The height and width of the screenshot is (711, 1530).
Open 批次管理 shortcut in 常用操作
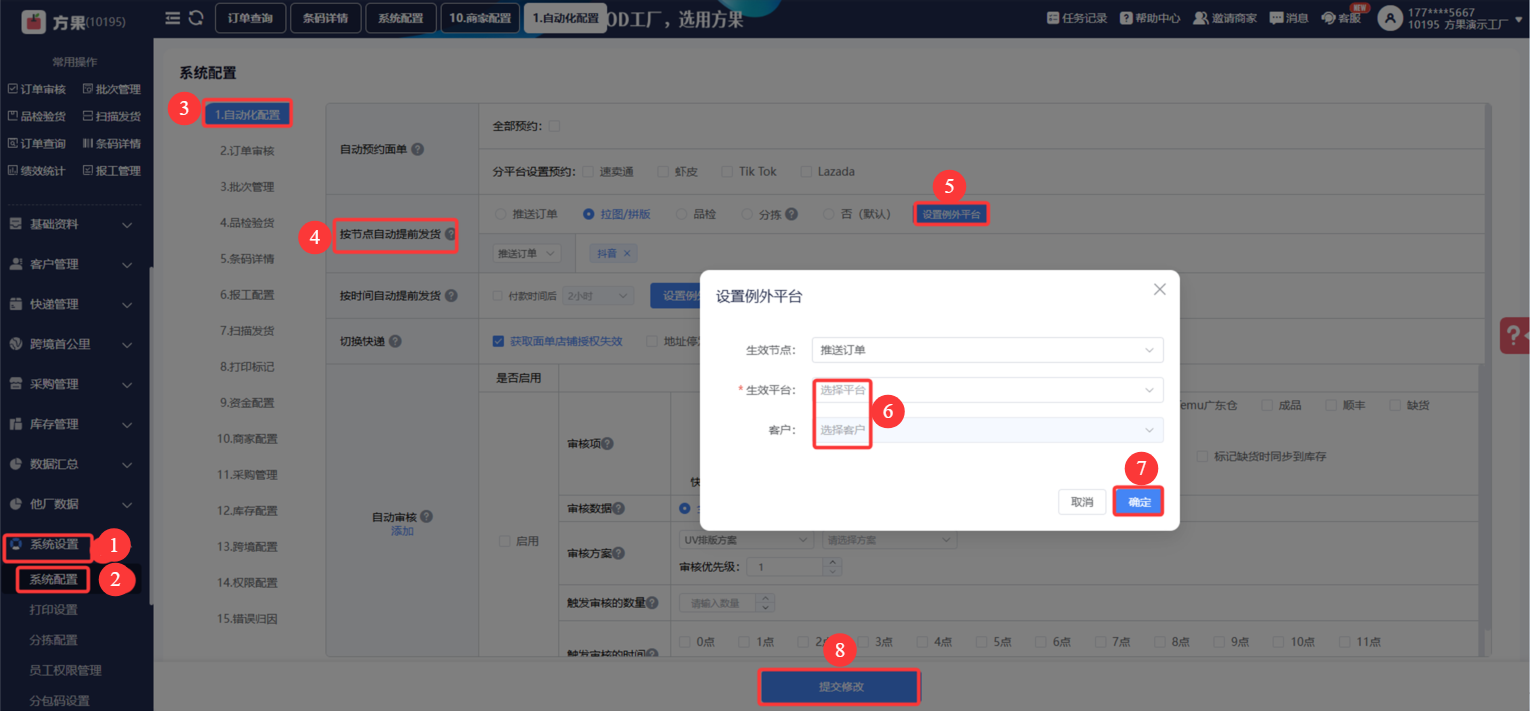click(112, 89)
